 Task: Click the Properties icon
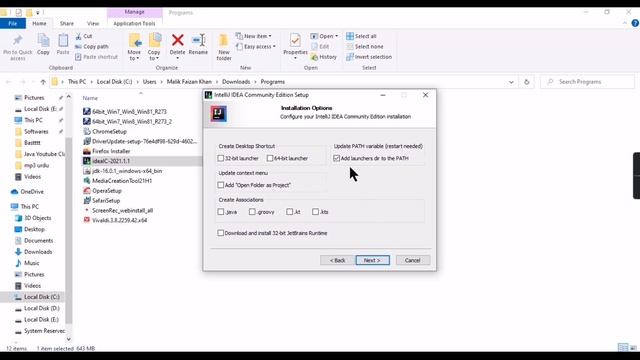[295, 40]
